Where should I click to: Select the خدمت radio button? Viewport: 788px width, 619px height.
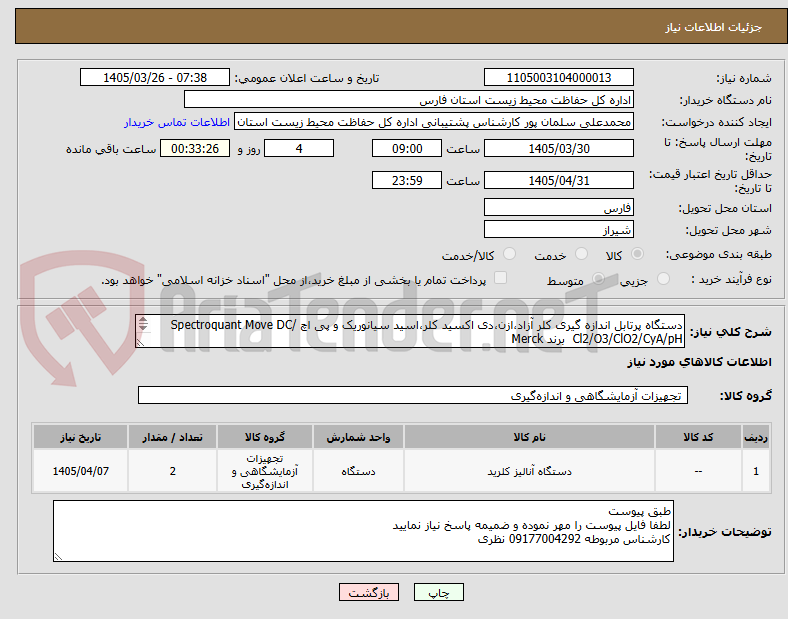click(581, 254)
